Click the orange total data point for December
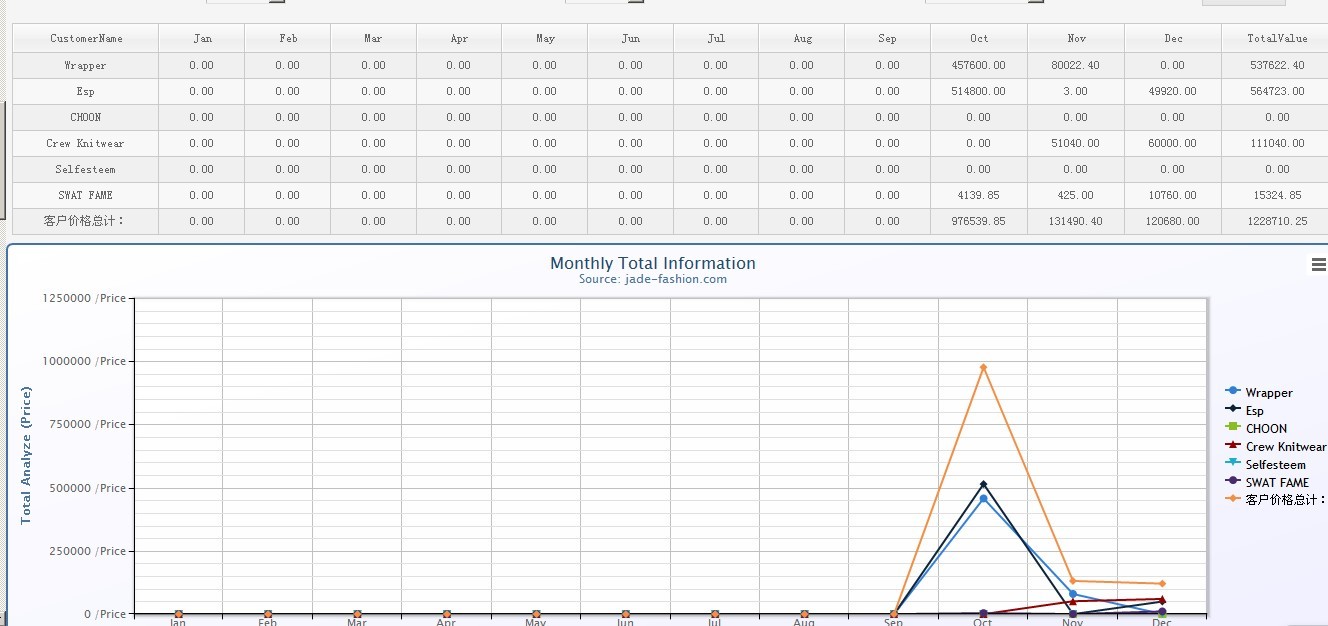This screenshot has height=626, width=1328. point(1162,584)
